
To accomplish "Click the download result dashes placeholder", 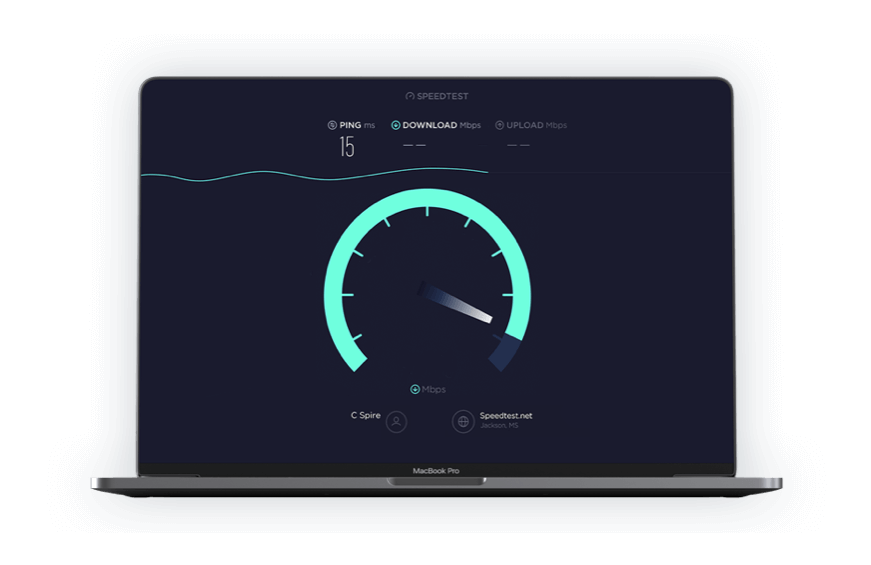I will (x=414, y=145).
